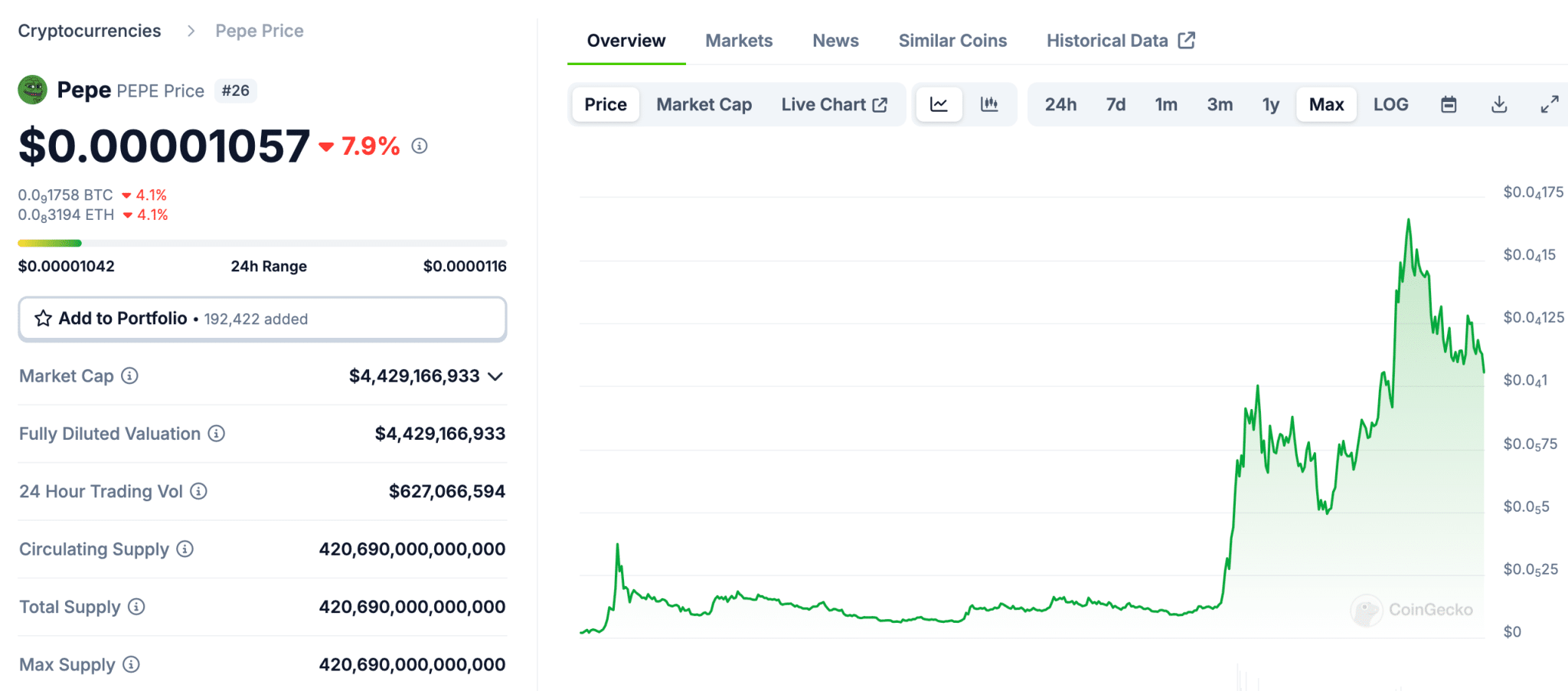
Task: Select the Price chart toggle
Action: coord(606,104)
